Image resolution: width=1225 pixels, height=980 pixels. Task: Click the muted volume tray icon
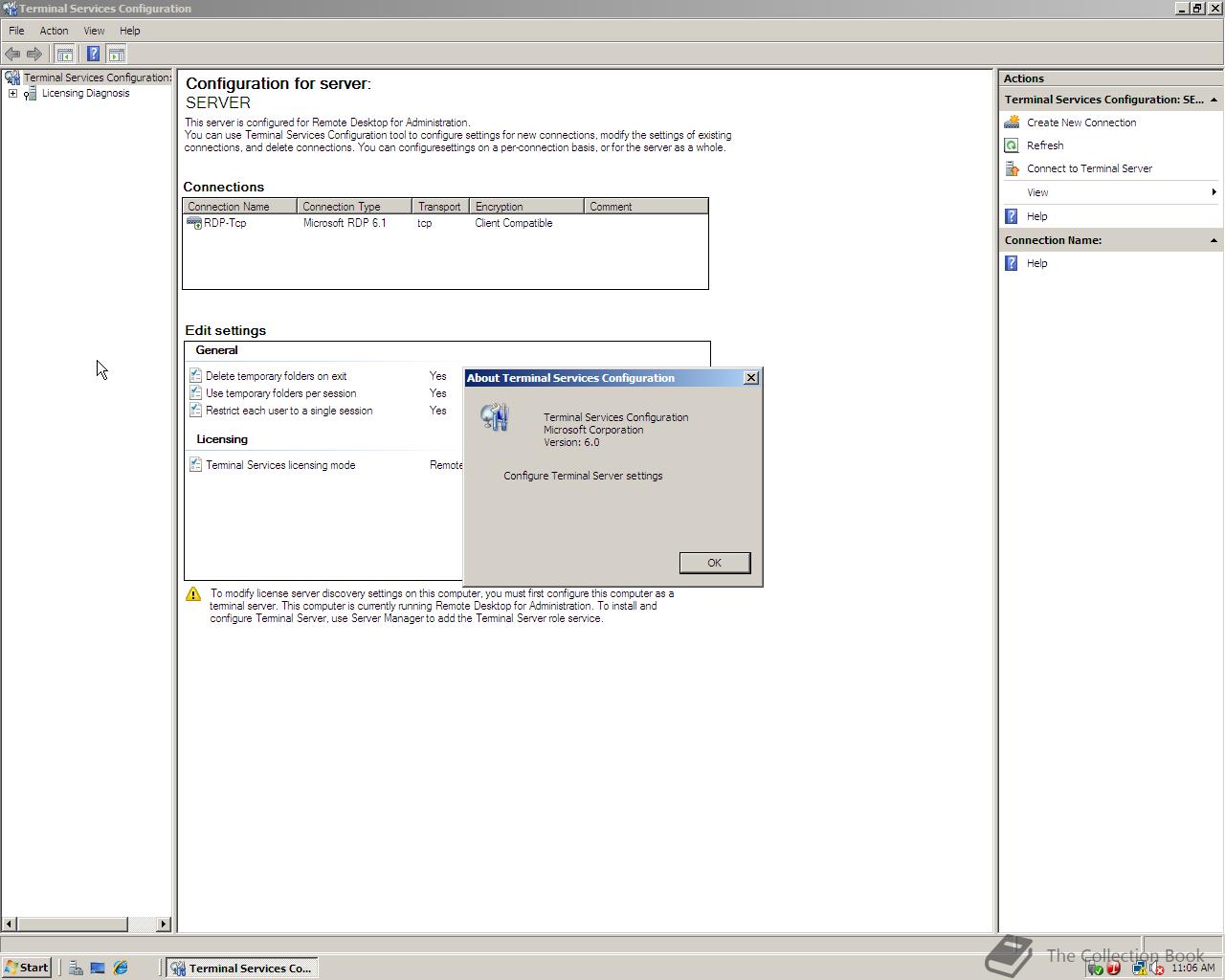click(x=1156, y=969)
